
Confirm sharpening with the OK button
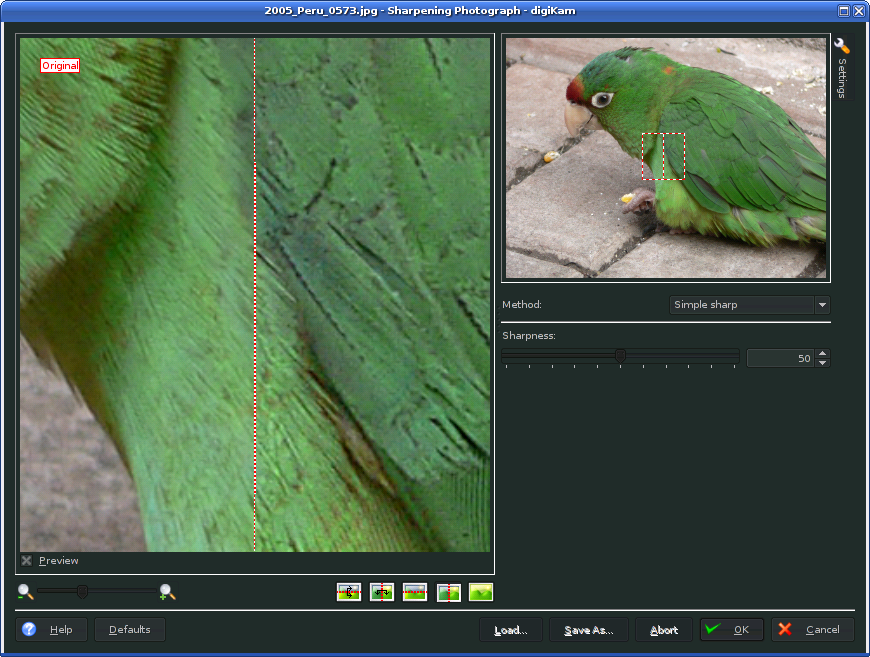(x=731, y=630)
